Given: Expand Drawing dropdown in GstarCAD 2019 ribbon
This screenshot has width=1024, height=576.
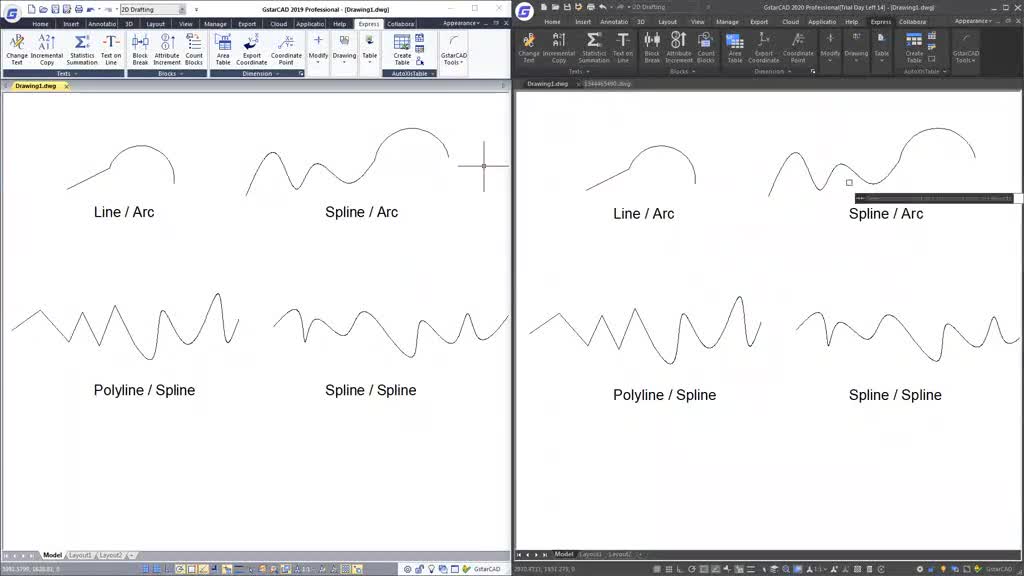Looking at the screenshot, I should point(344,50).
